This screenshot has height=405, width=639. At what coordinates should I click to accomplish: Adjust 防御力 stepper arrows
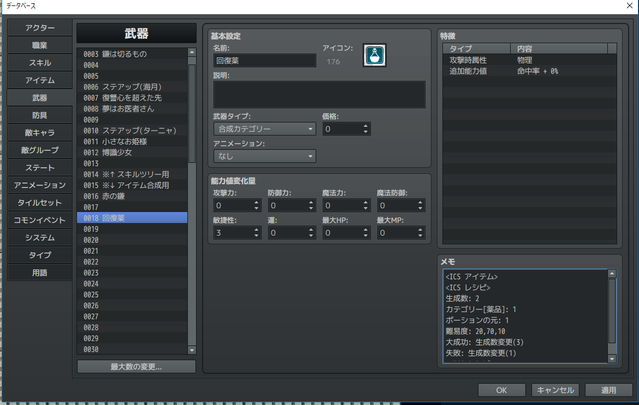coord(311,205)
